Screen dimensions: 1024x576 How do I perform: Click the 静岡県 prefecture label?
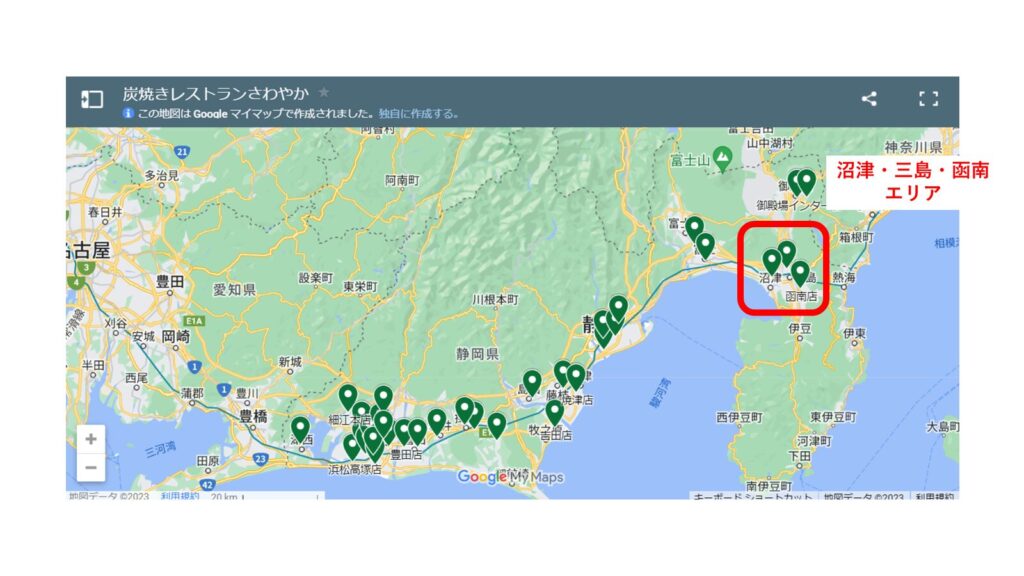pyautogui.click(x=477, y=354)
